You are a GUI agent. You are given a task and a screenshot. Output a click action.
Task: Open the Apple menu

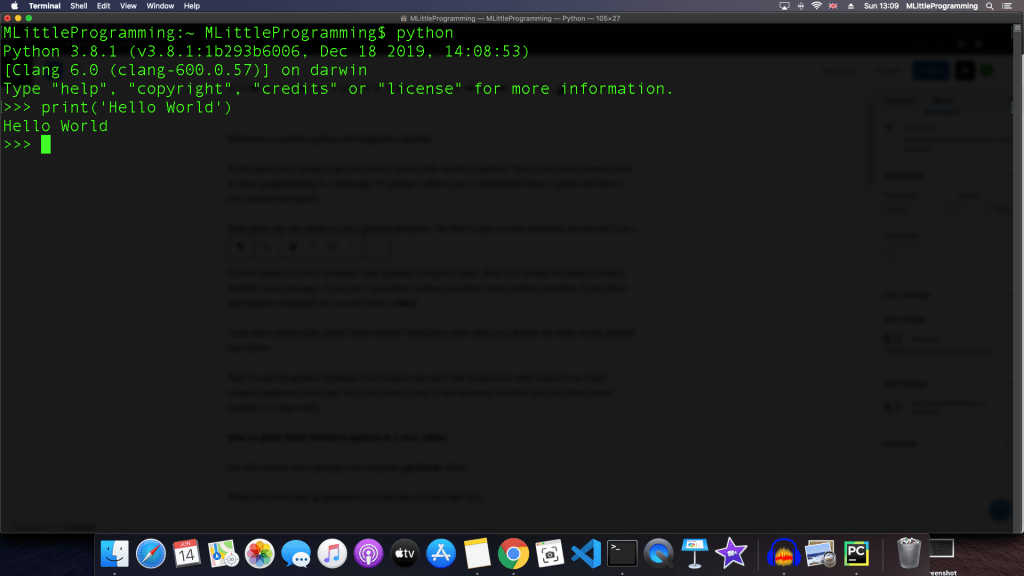coord(14,6)
